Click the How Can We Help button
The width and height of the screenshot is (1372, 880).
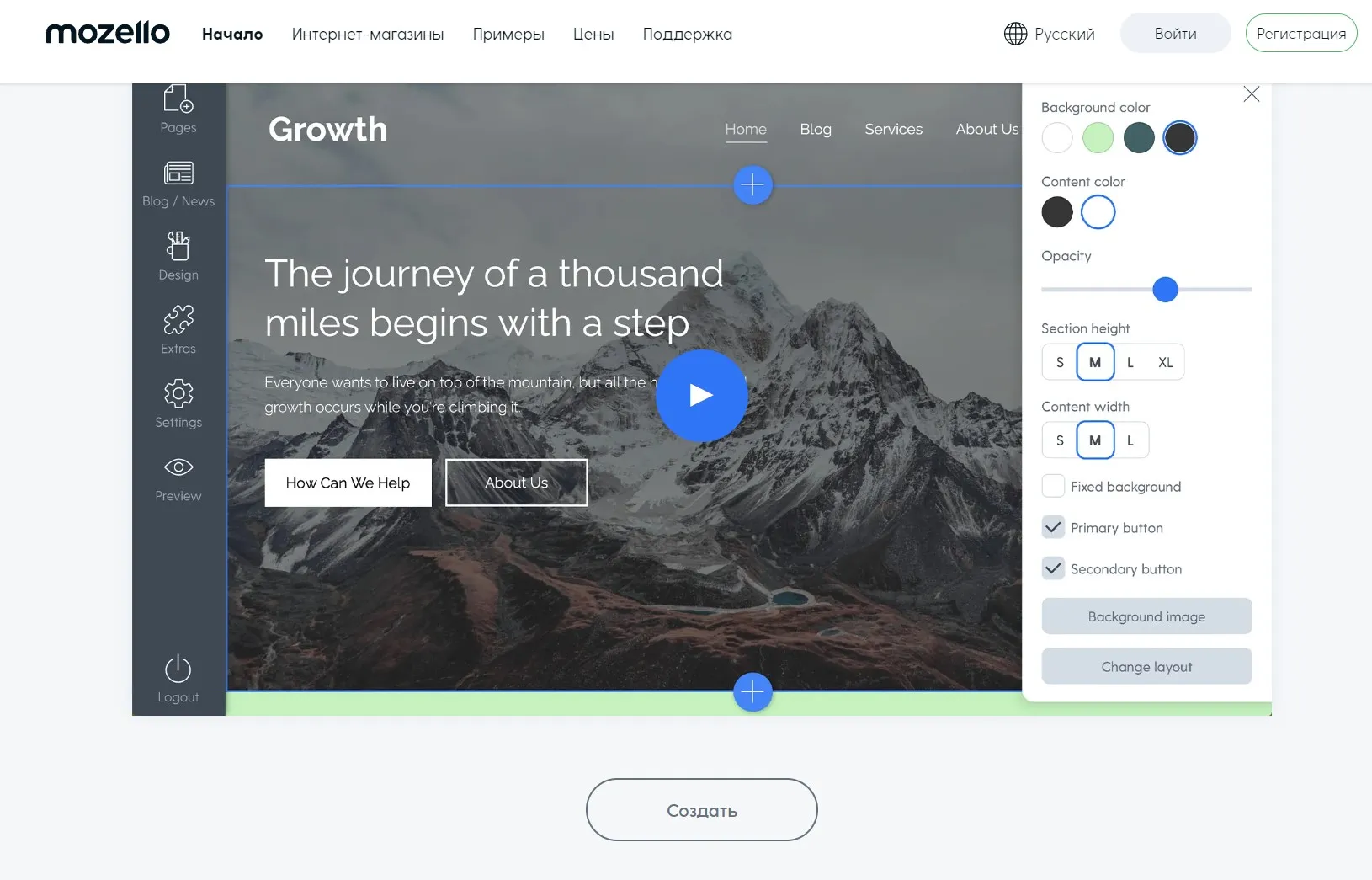(348, 483)
